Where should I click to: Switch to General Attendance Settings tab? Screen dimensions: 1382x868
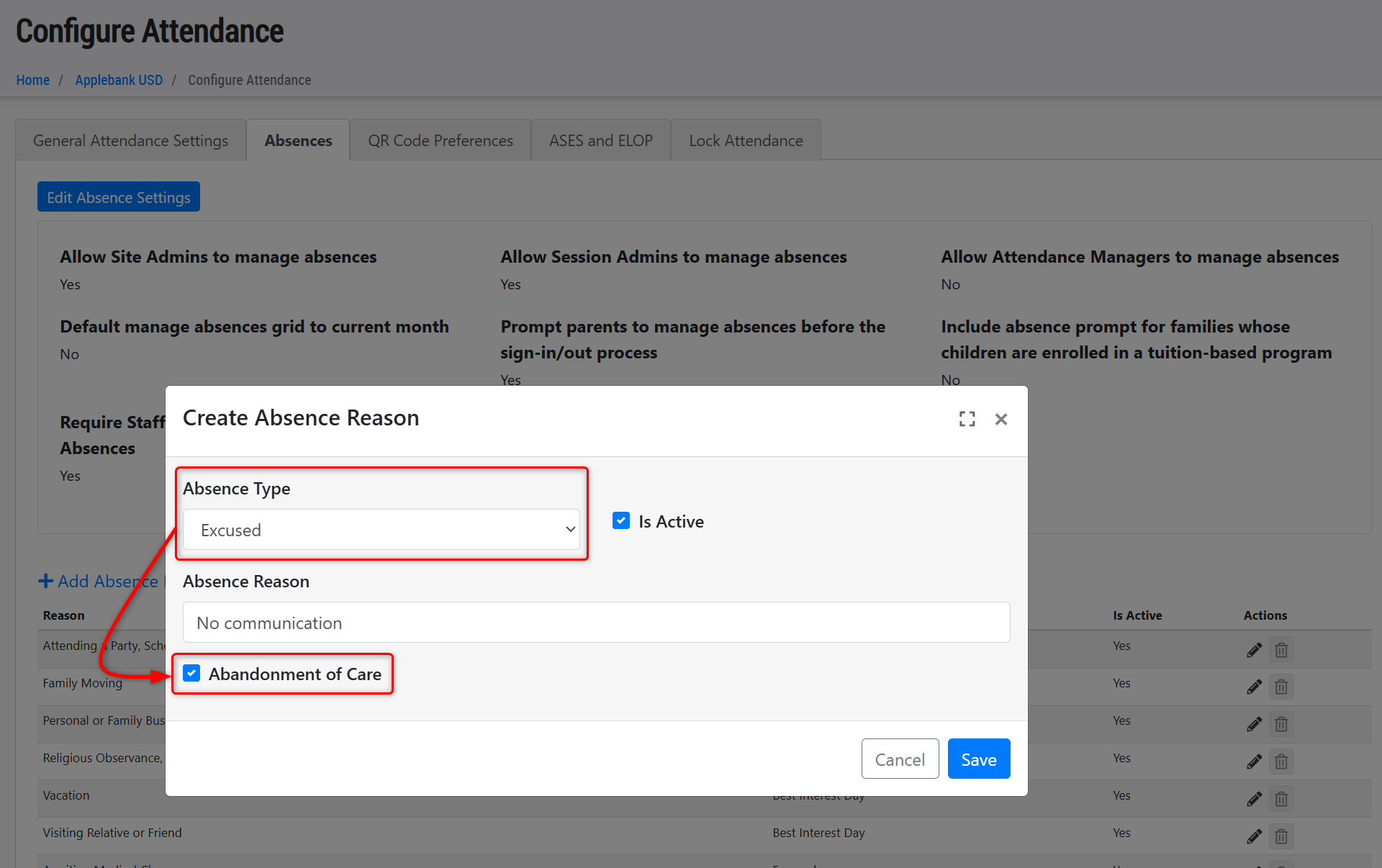click(x=130, y=140)
